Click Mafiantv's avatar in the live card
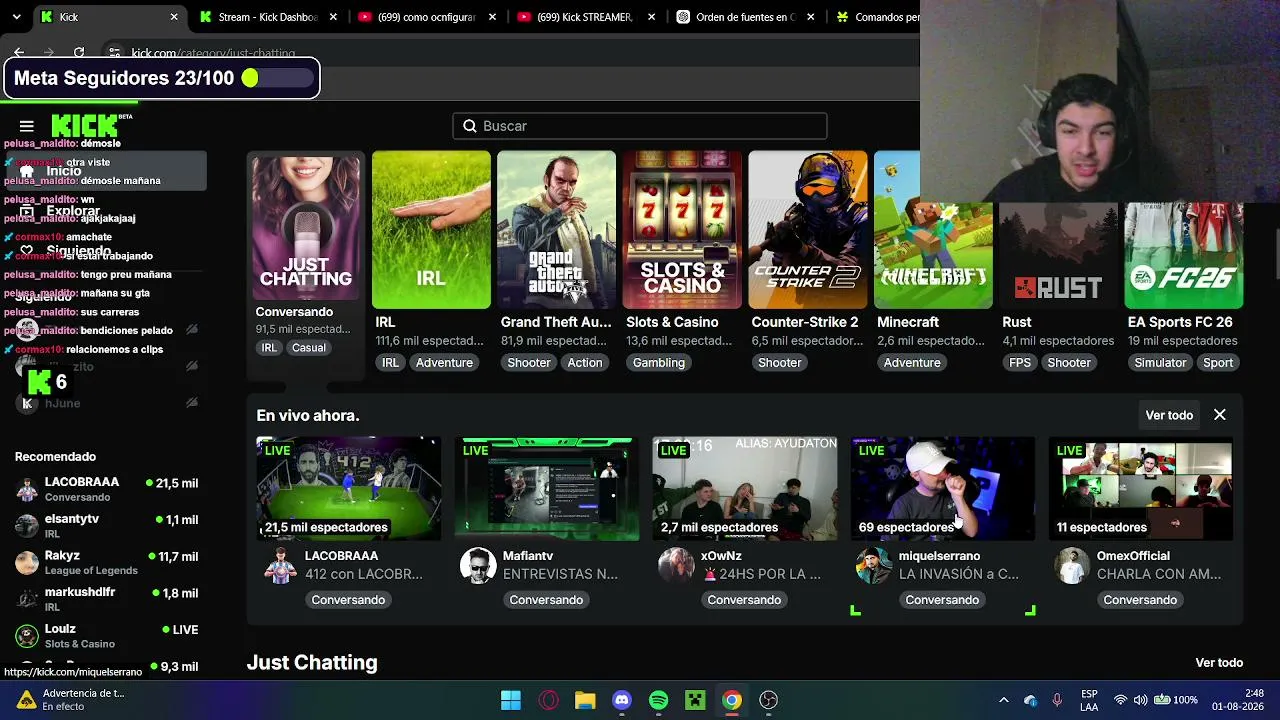This screenshot has height=720, width=1280. click(478, 566)
